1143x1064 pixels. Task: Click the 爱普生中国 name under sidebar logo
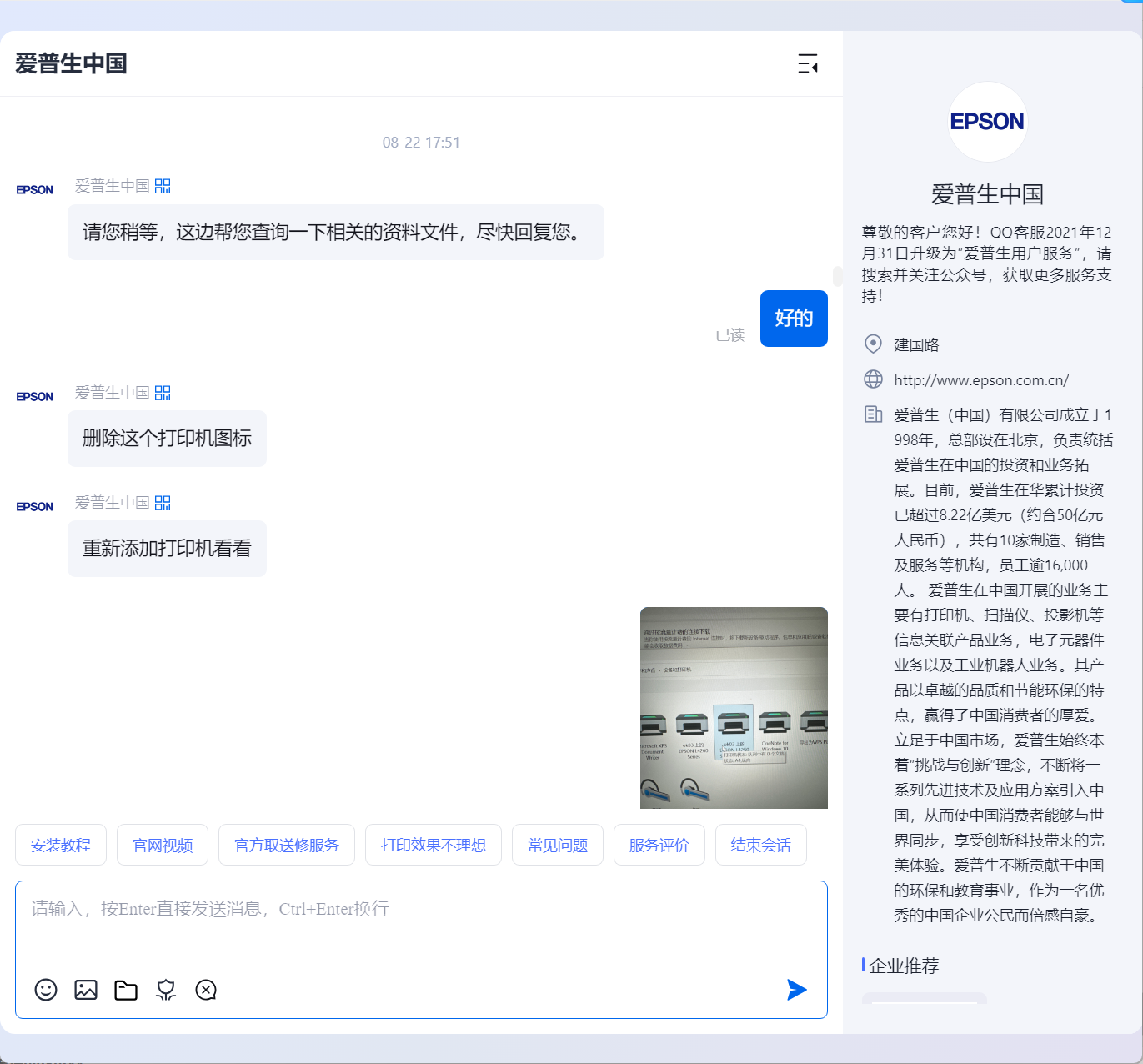click(988, 194)
